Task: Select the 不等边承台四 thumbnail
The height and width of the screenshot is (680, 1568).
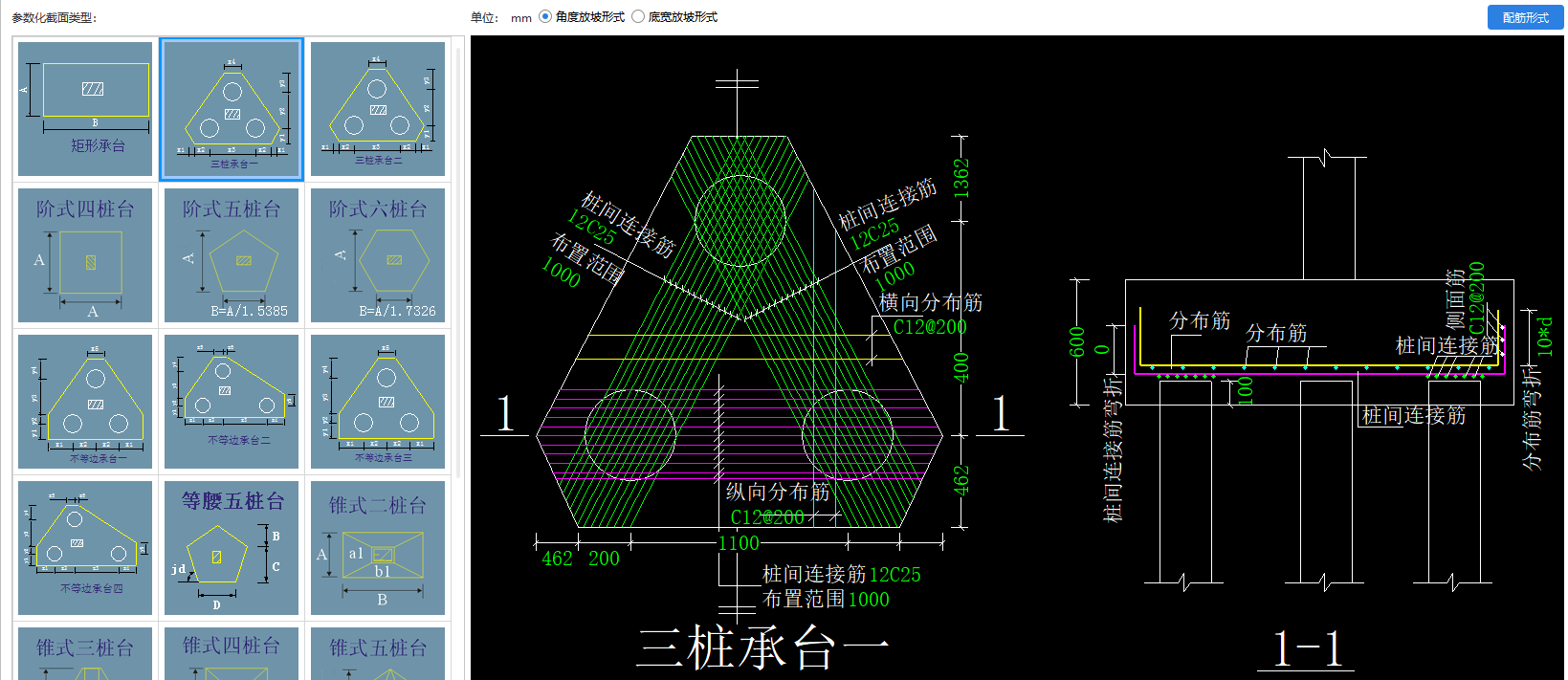Action: [85, 548]
